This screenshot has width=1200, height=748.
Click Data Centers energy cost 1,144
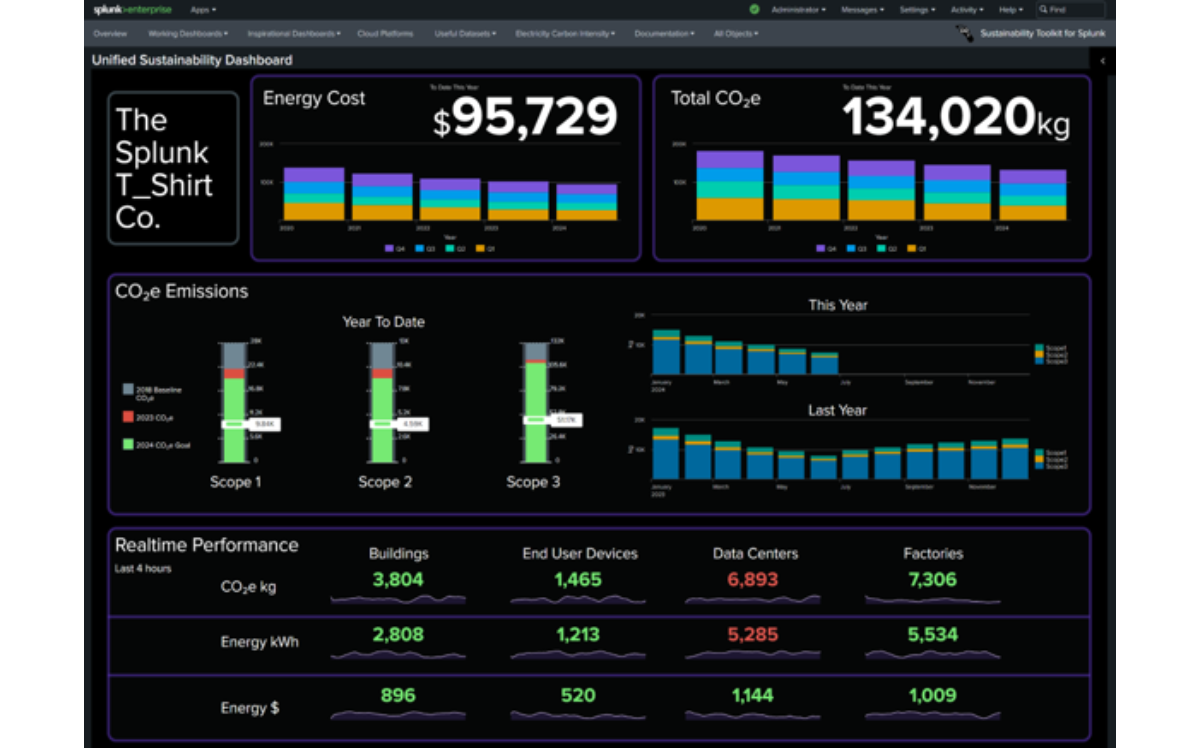click(752, 695)
